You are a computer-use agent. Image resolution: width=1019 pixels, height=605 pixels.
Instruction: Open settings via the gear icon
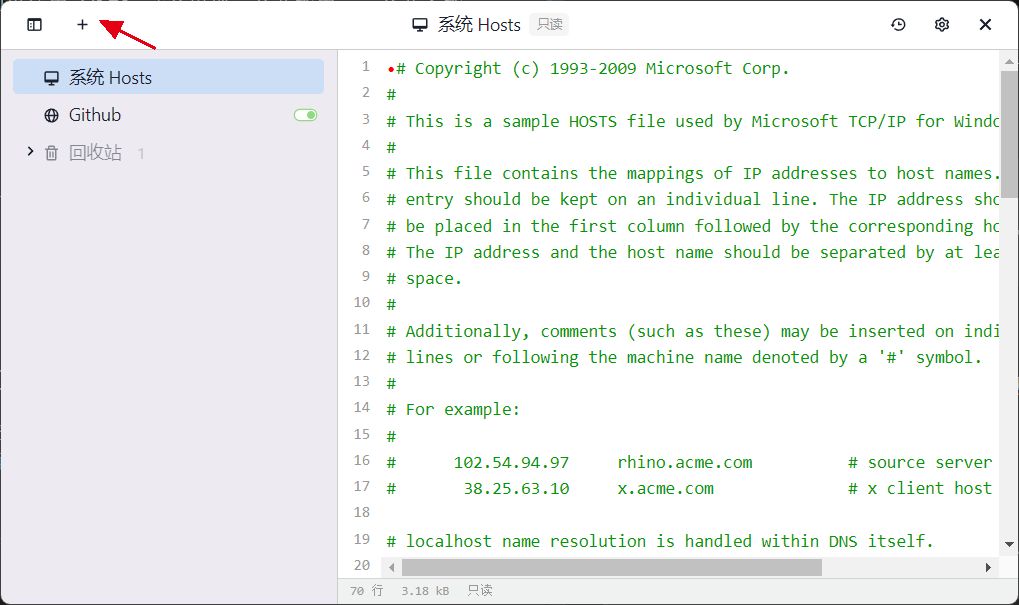click(x=941, y=25)
